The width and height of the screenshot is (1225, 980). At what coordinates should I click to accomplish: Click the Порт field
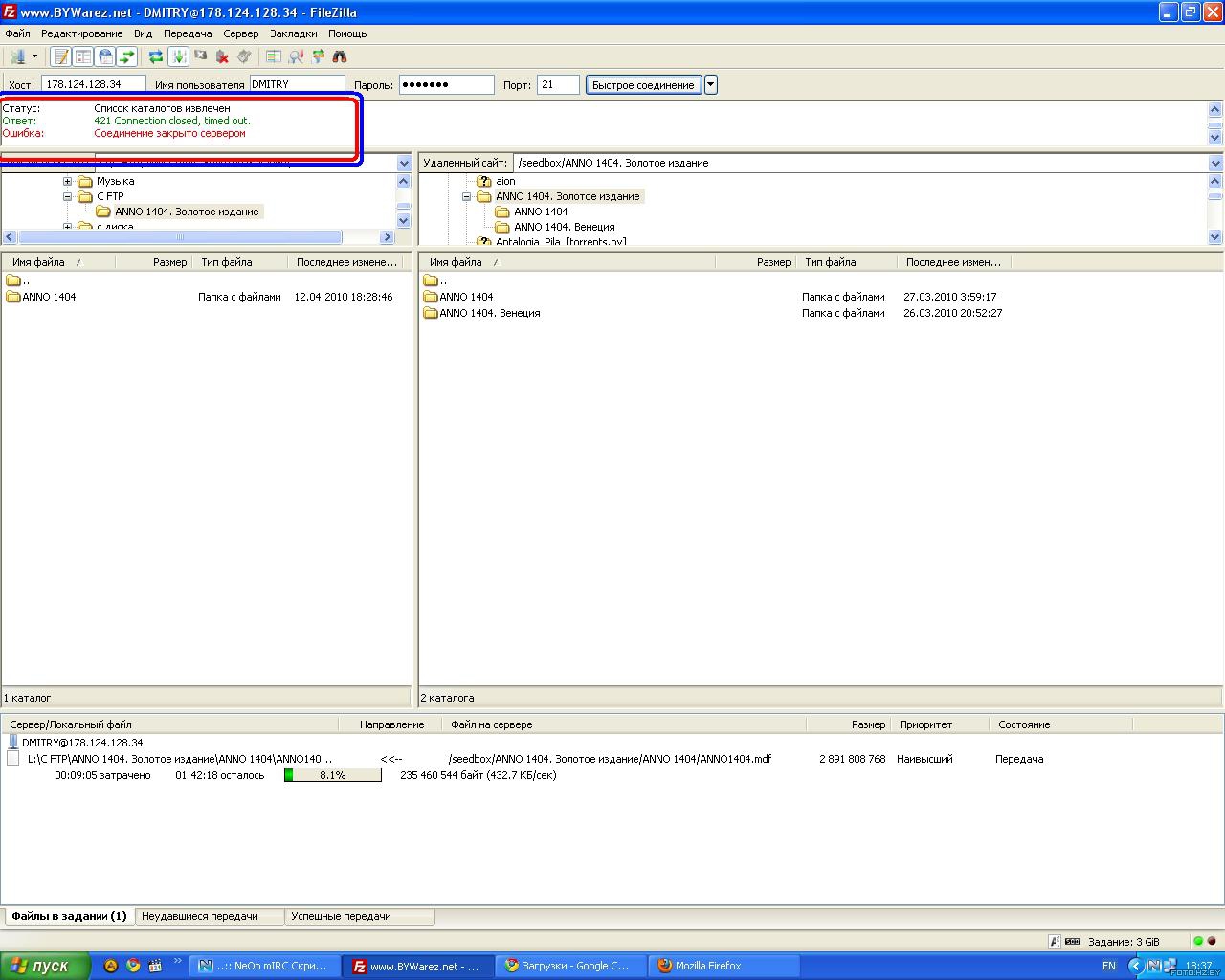pyautogui.click(x=558, y=84)
